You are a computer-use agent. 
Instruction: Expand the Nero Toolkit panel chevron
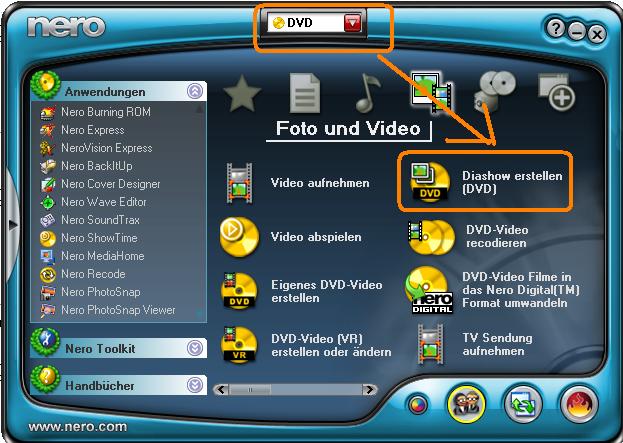[x=195, y=348]
